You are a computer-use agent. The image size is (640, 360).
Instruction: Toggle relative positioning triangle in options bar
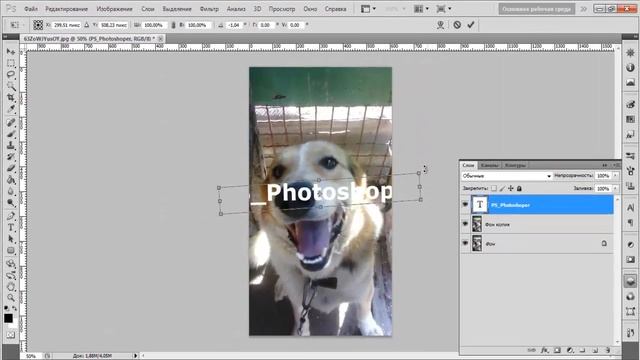pyautogui.click(x=87, y=25)
